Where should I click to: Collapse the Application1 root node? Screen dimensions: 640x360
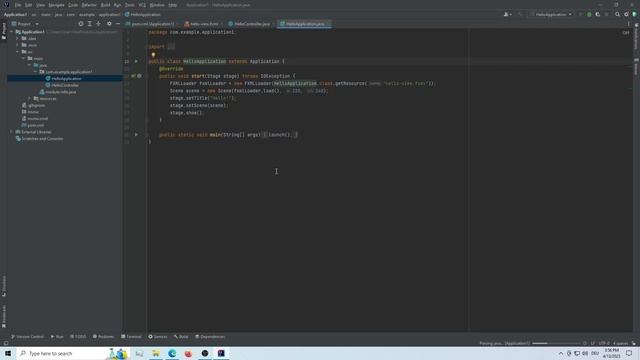click(x=12, y=32)
